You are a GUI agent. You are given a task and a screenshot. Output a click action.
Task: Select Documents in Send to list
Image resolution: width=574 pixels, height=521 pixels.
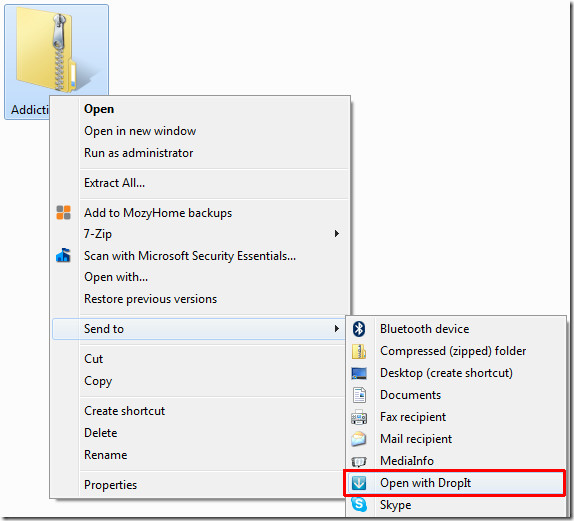(x=410, y=395)
